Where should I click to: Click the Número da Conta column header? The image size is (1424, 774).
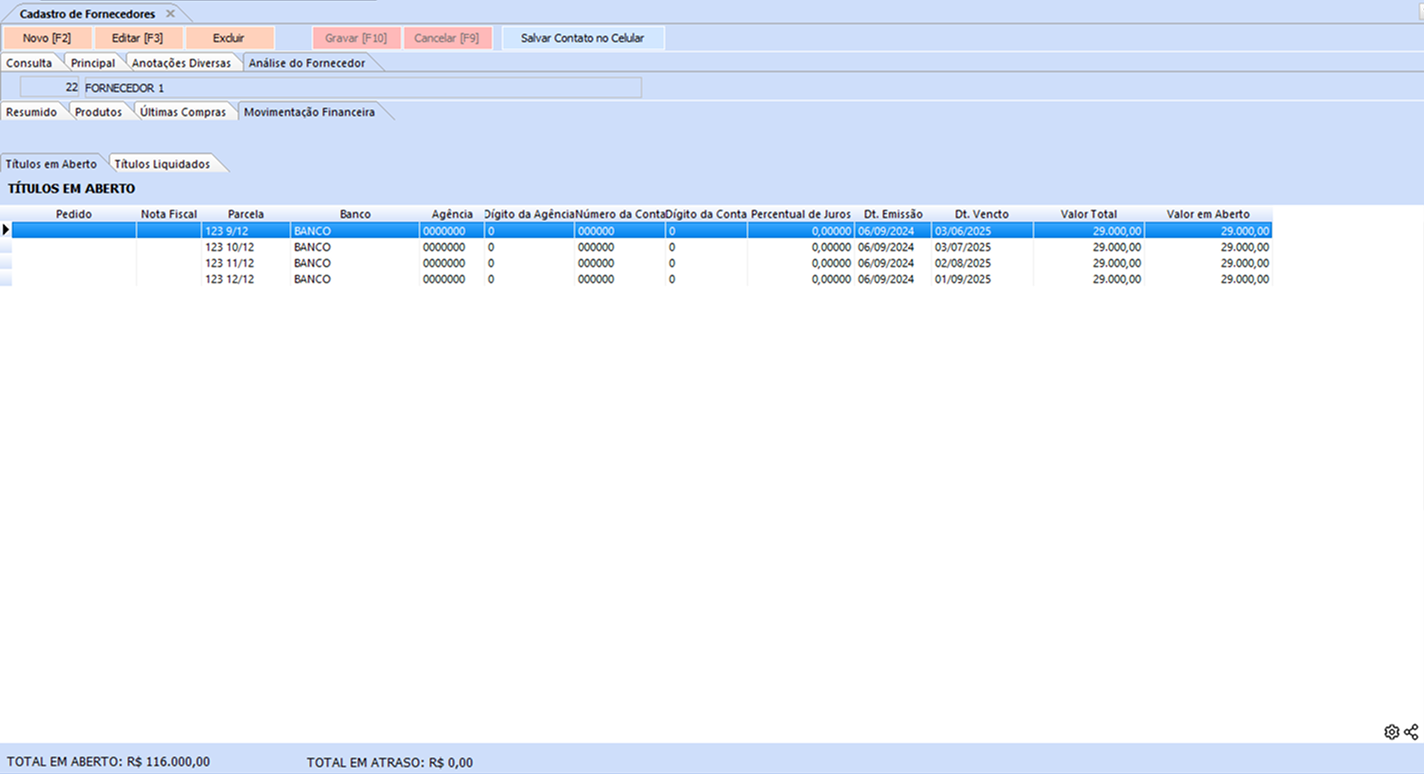[620, 214]
